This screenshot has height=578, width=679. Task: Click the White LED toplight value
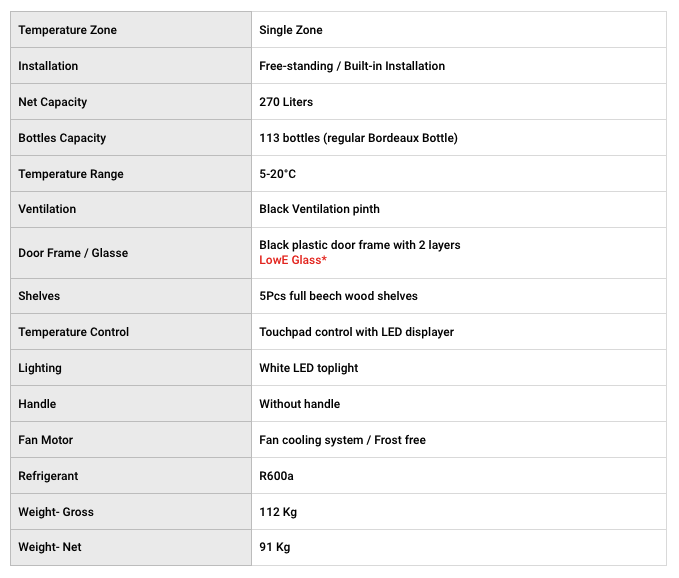(308, 368)
